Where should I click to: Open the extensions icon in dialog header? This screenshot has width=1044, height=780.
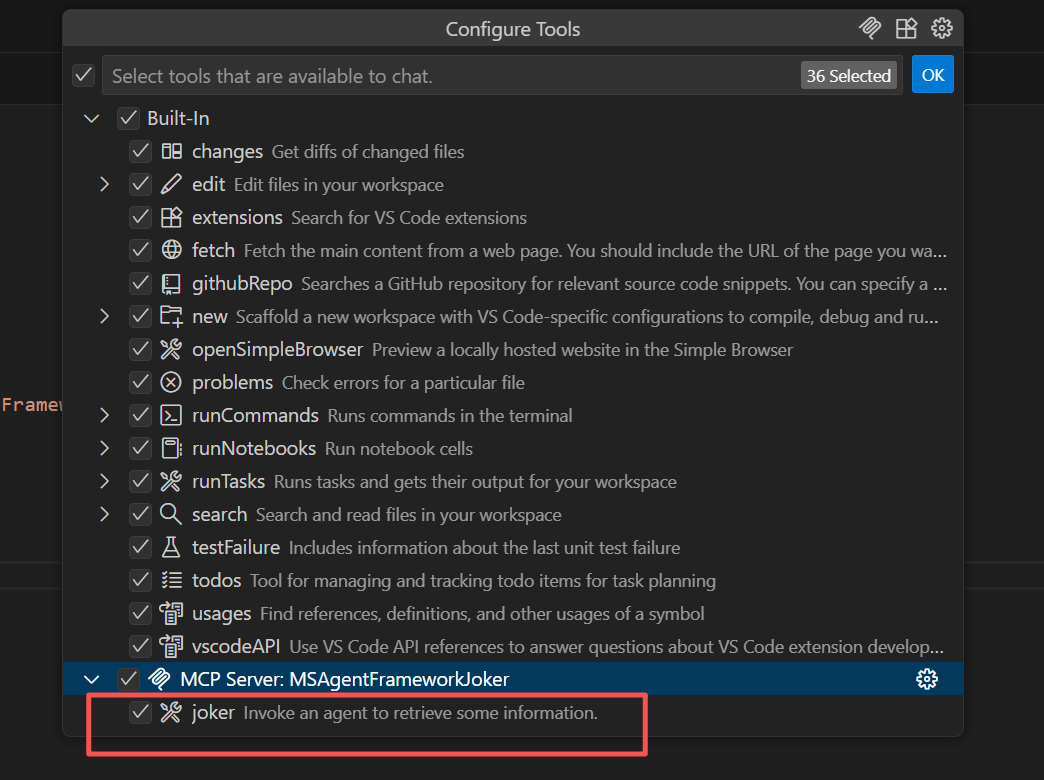tap(906, 28)
